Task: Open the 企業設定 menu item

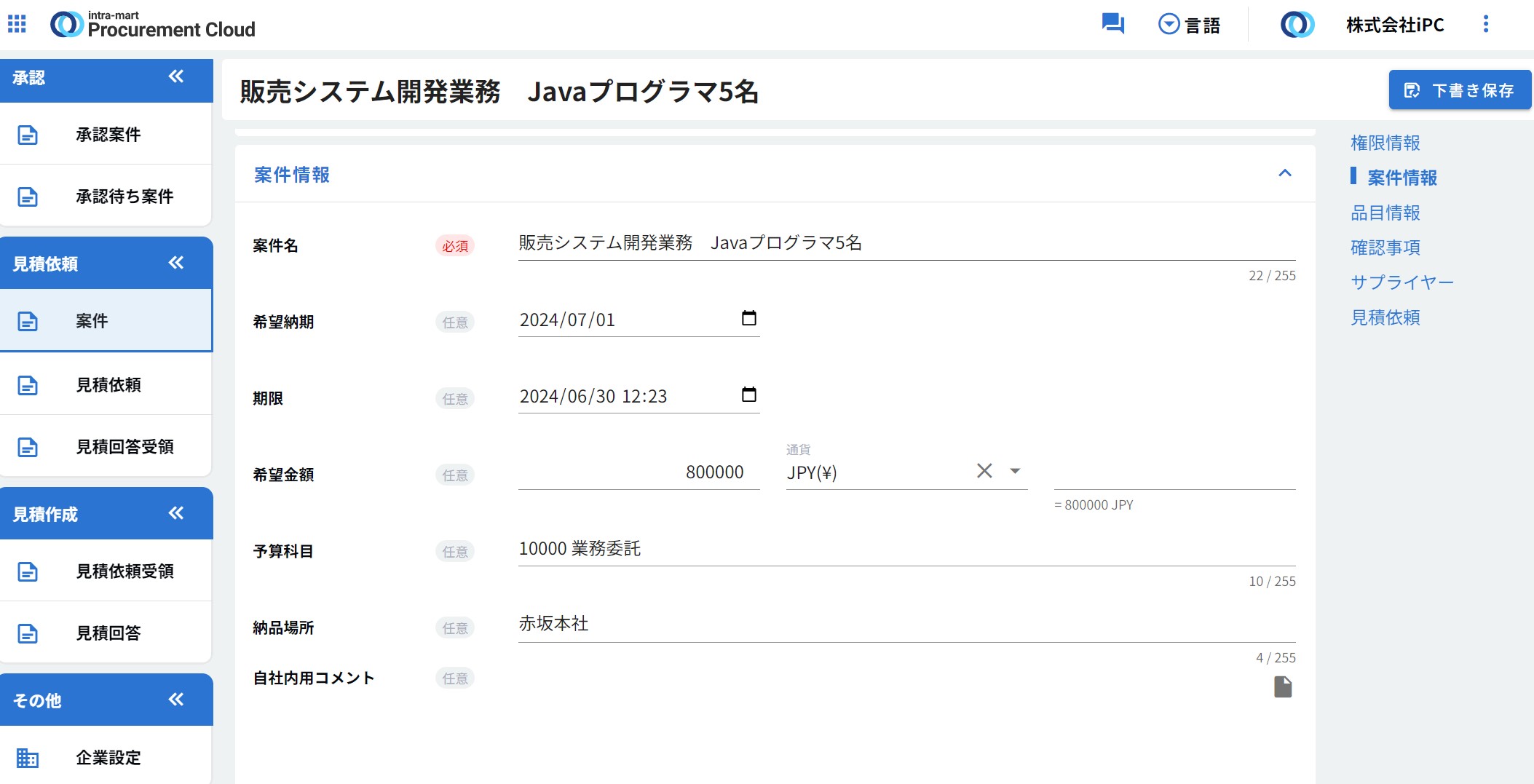Action: pyautogui.click(x=106, y=758)
